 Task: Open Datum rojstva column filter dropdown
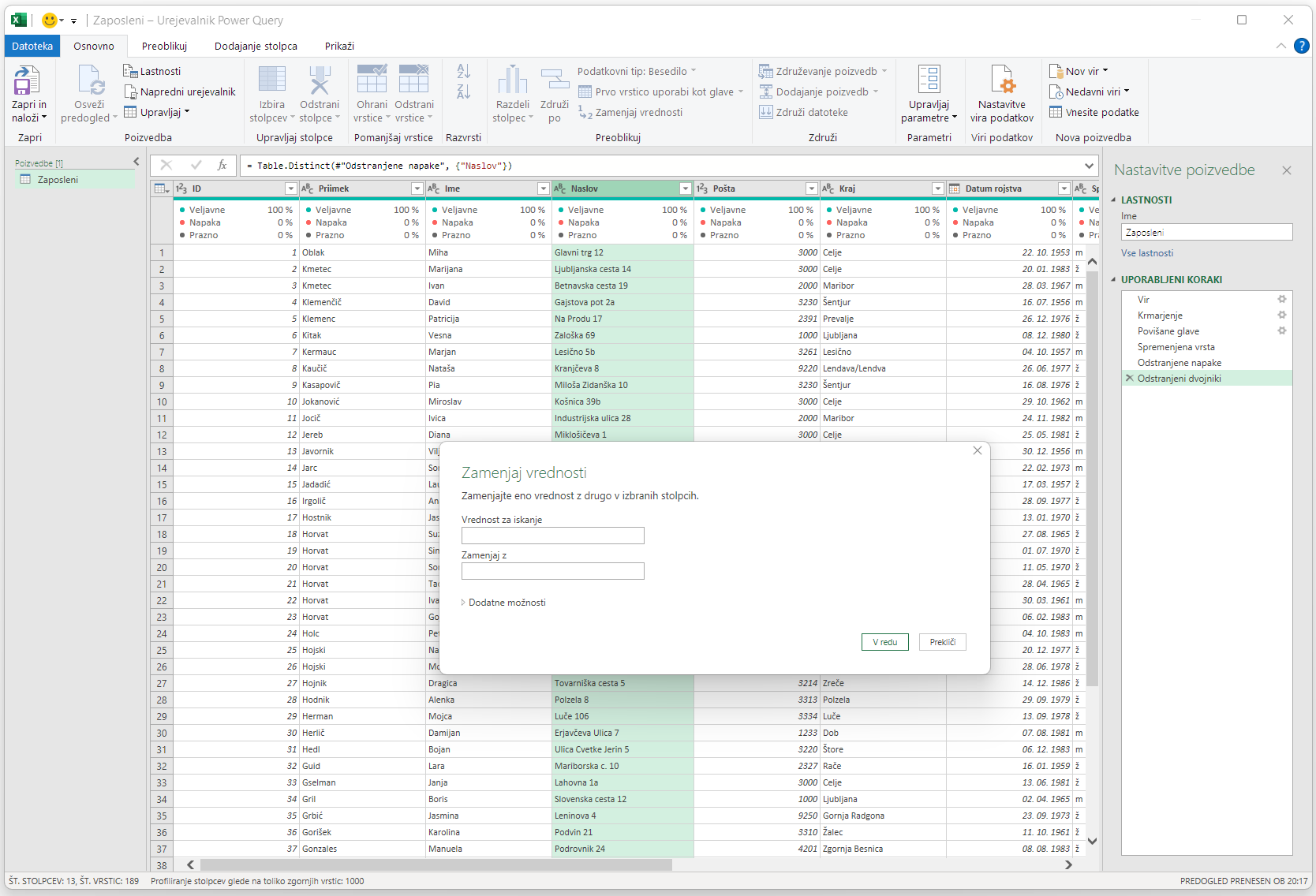point(1064,189)
